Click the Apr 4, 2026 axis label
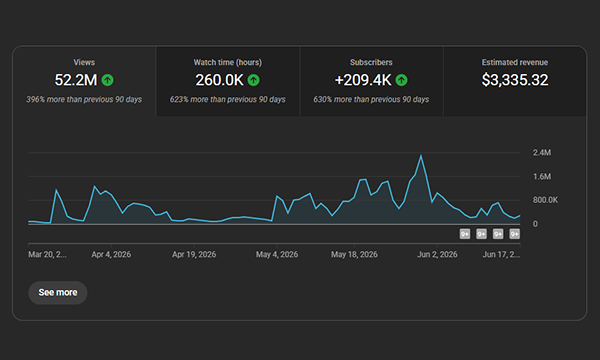 [111, 254]
